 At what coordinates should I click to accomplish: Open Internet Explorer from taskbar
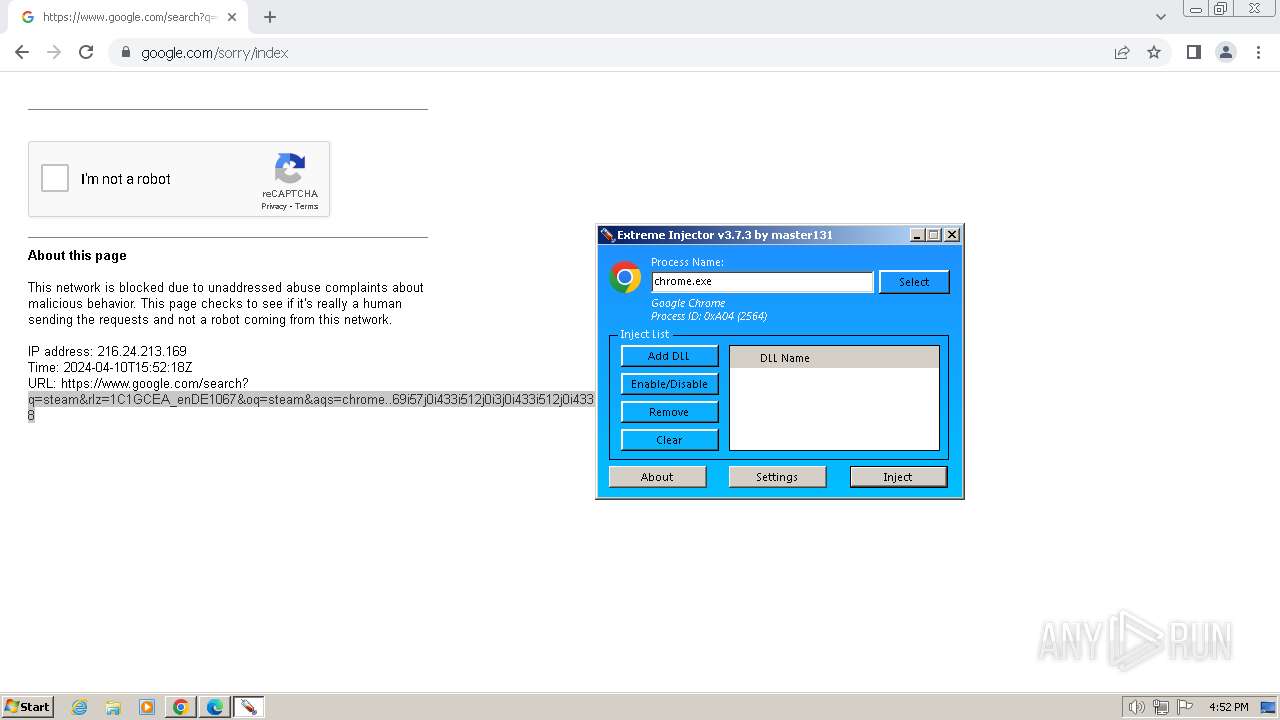click(80, 707)
